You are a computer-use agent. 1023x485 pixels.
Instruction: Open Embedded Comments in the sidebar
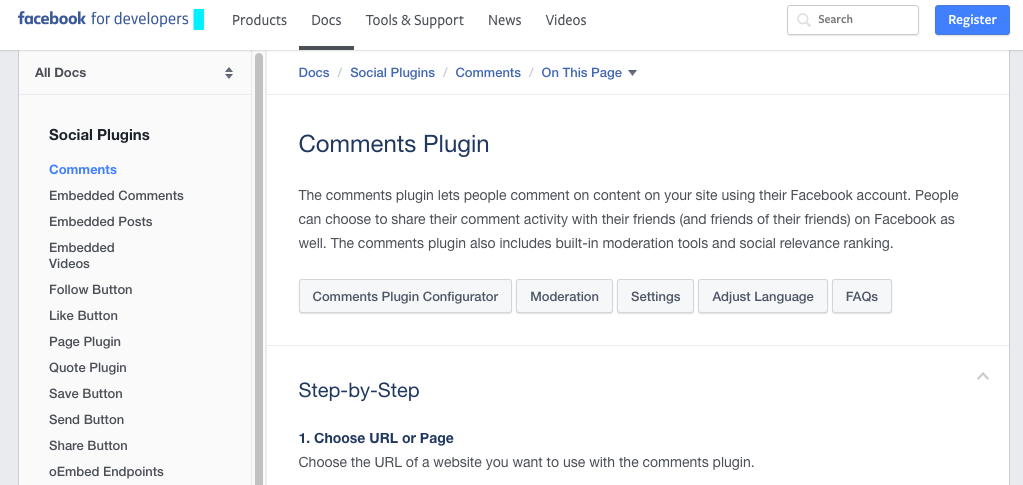[x=116, y=196]
